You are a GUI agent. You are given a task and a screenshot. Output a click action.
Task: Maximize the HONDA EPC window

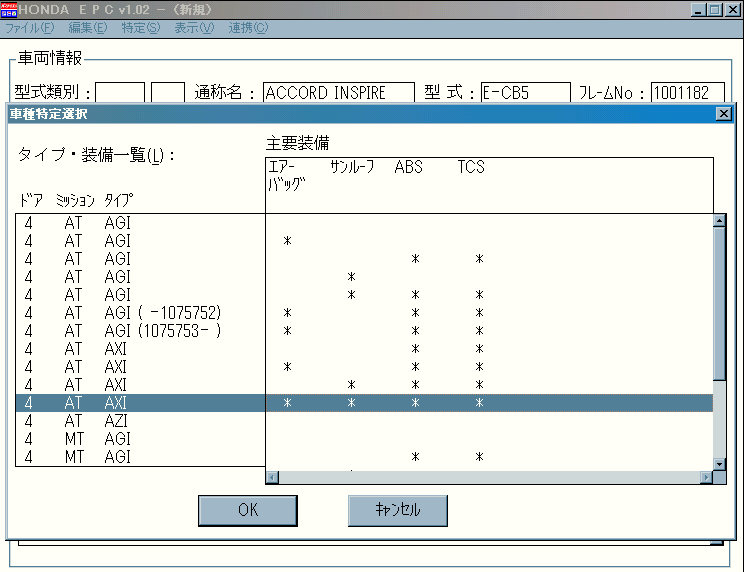pyautogui.click(x=715, y=10)
